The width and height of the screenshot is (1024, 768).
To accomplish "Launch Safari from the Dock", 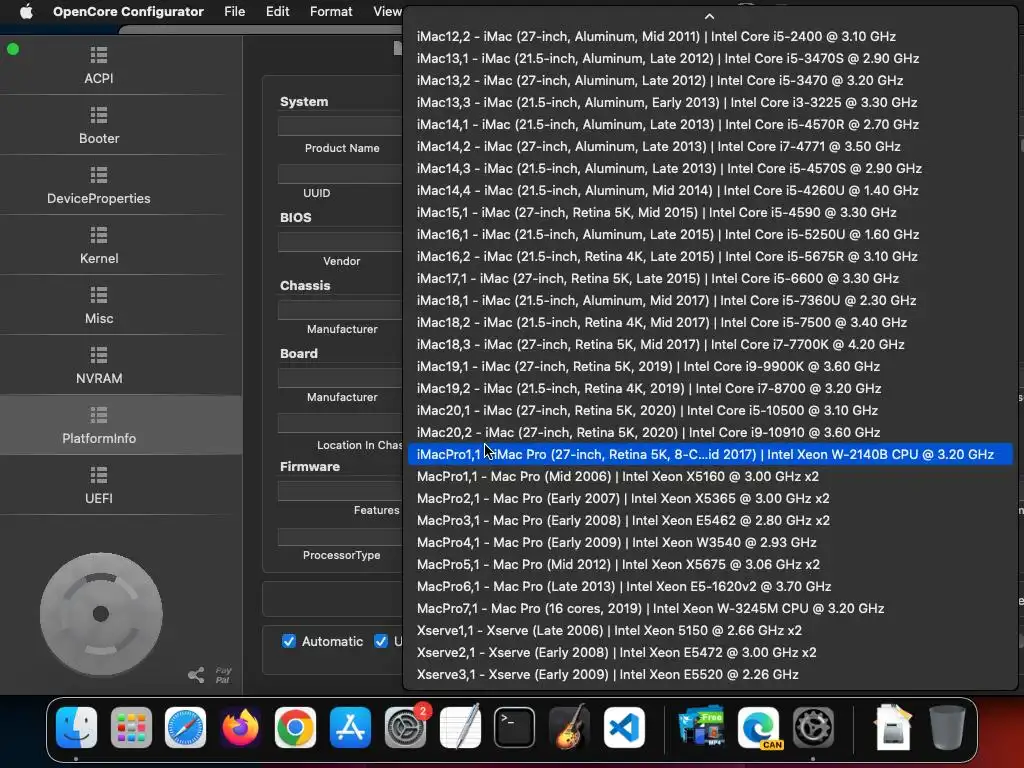I will pyautogui.click(x=185, y=727).
